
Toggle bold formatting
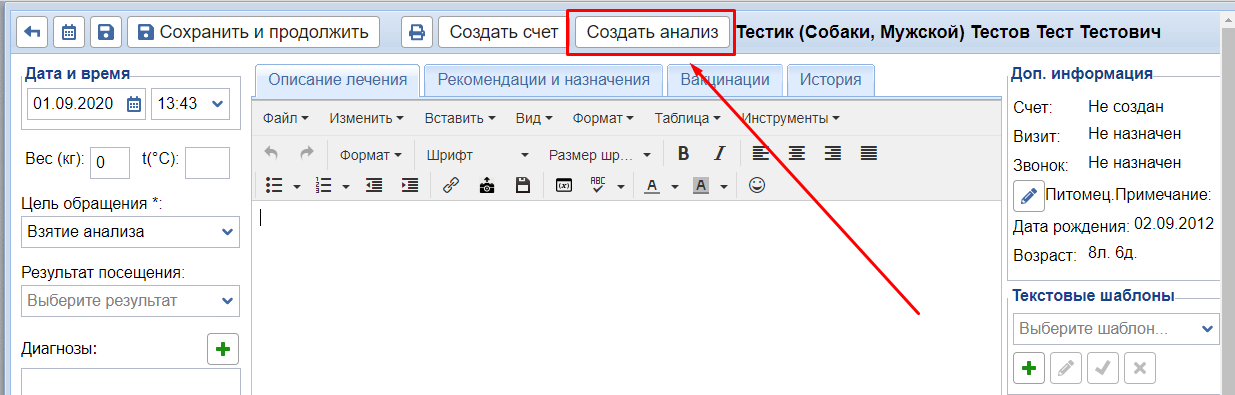[684, 154]
